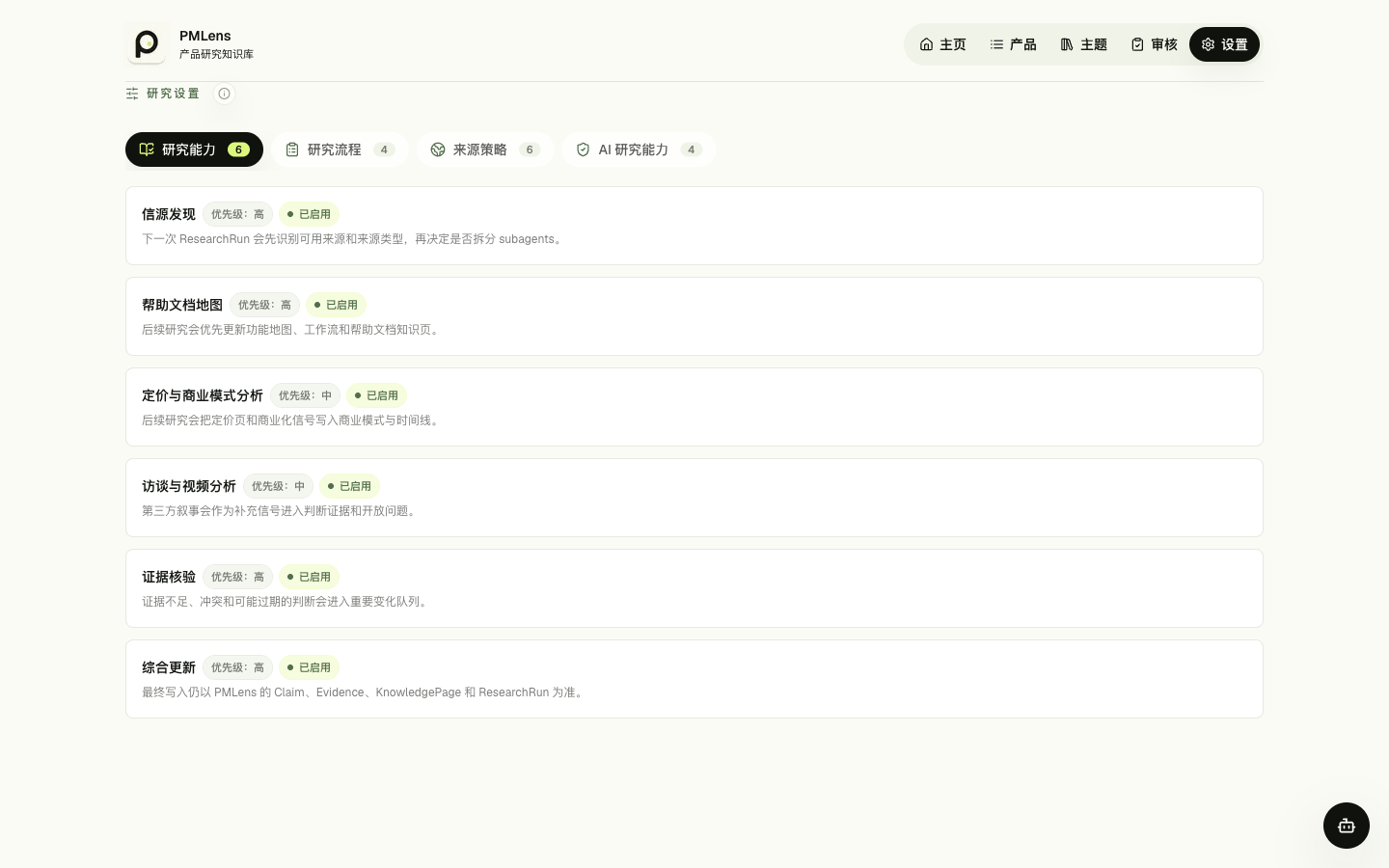Open the robot assistant floating button
1389x868 pixels.
coord(1347,826)
